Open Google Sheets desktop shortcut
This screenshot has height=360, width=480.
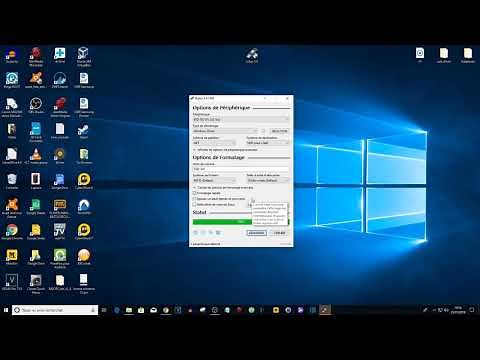tap(36, 207)
